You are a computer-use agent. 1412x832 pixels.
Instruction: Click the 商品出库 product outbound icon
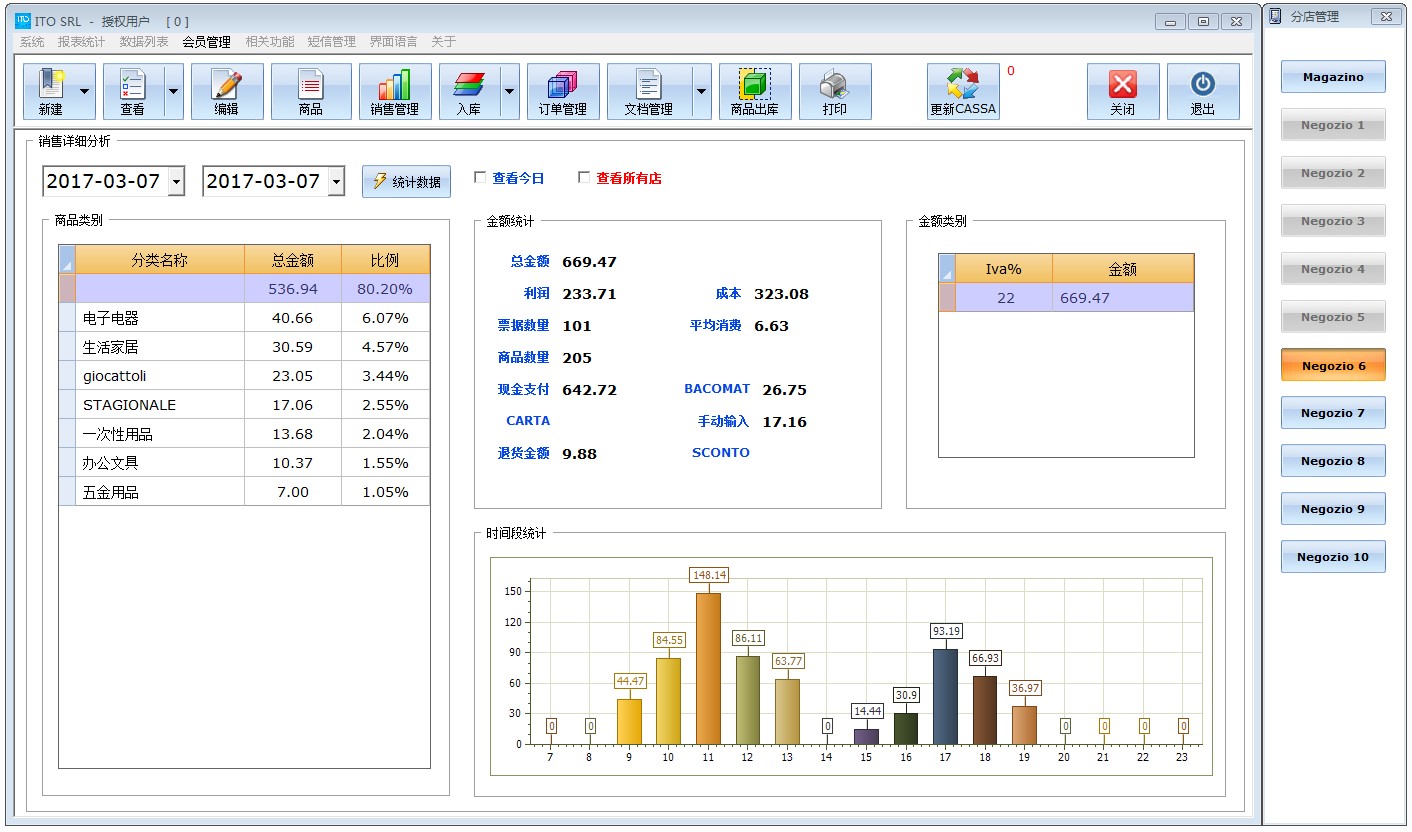pyautogui.click(x=754, y=86)
